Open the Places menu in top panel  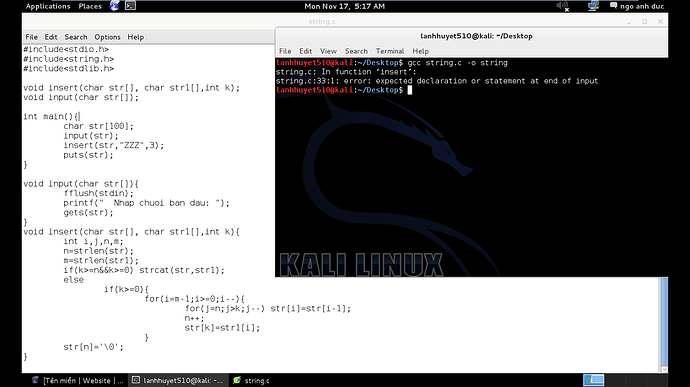click(x=90, y=6)
